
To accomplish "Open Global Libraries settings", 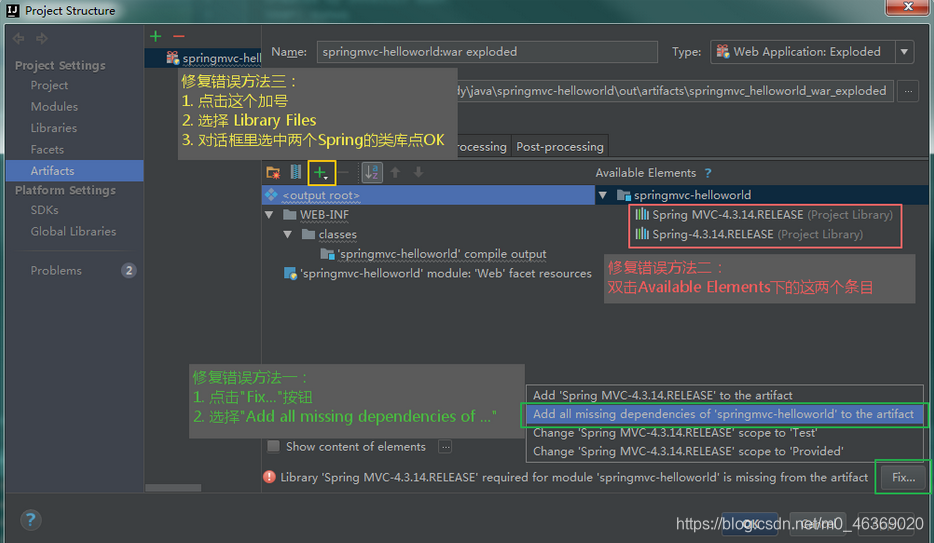I will coord(73,232).
